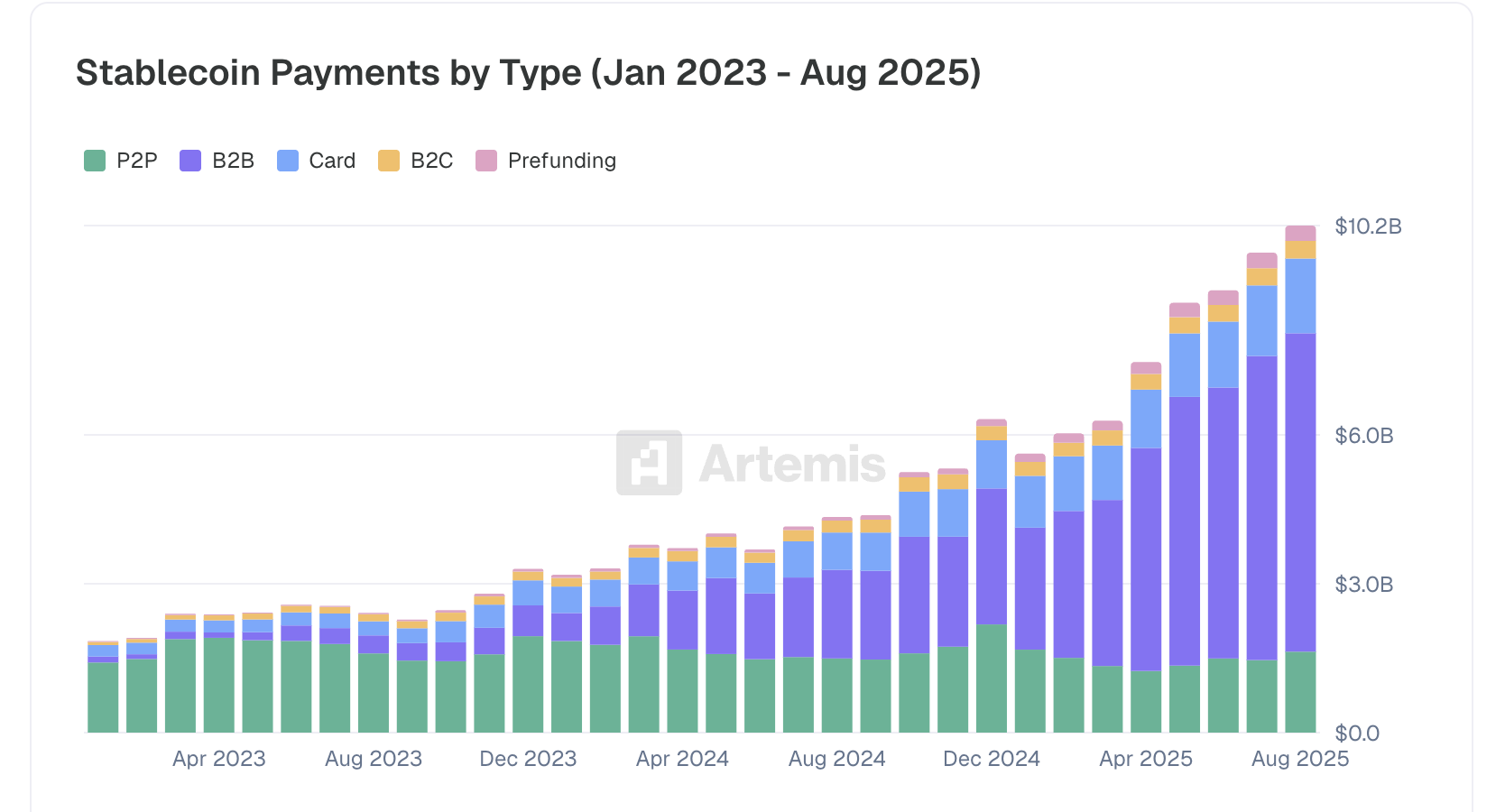Click the Artemis watermark text
Screen dimensions: 1505x812
tap(792, 464)
